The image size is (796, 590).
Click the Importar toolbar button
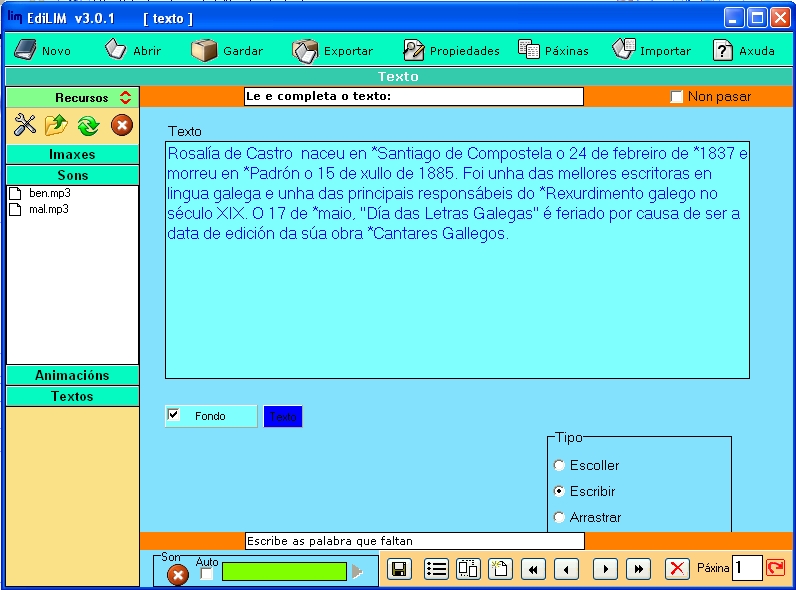[x=651, y=51]
